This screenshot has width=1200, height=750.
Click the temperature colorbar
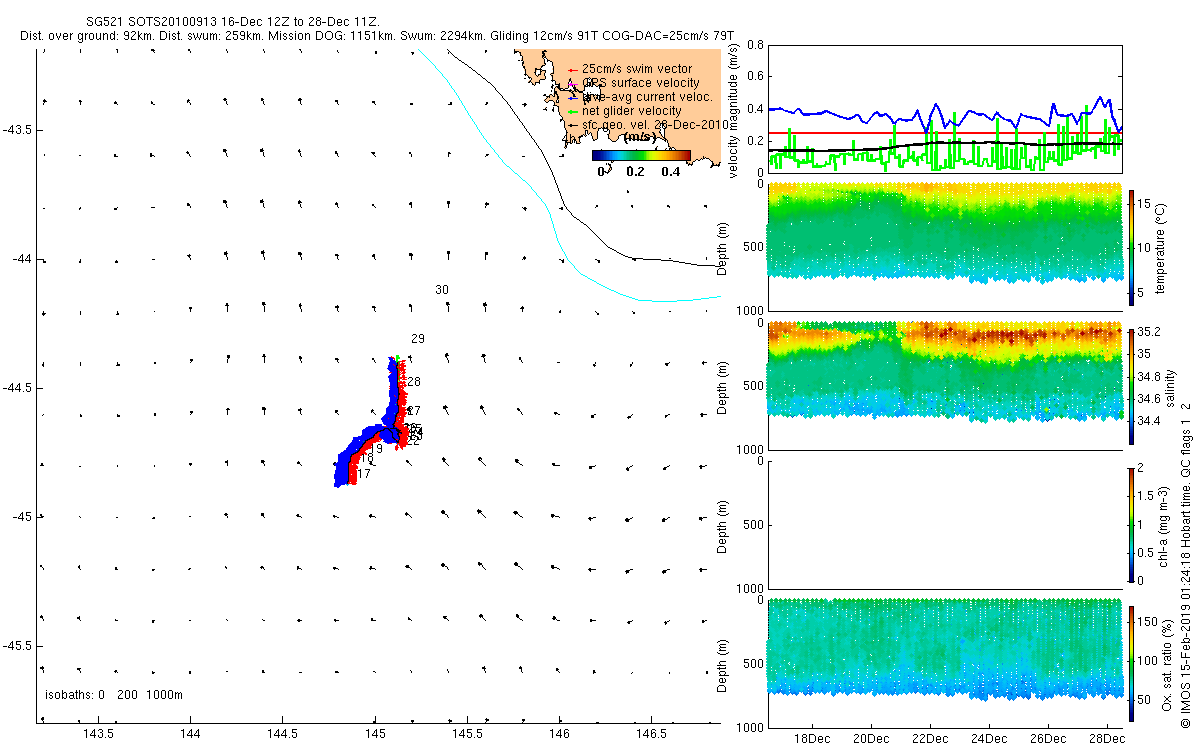pyautogui.click(x=1131, y=247)
